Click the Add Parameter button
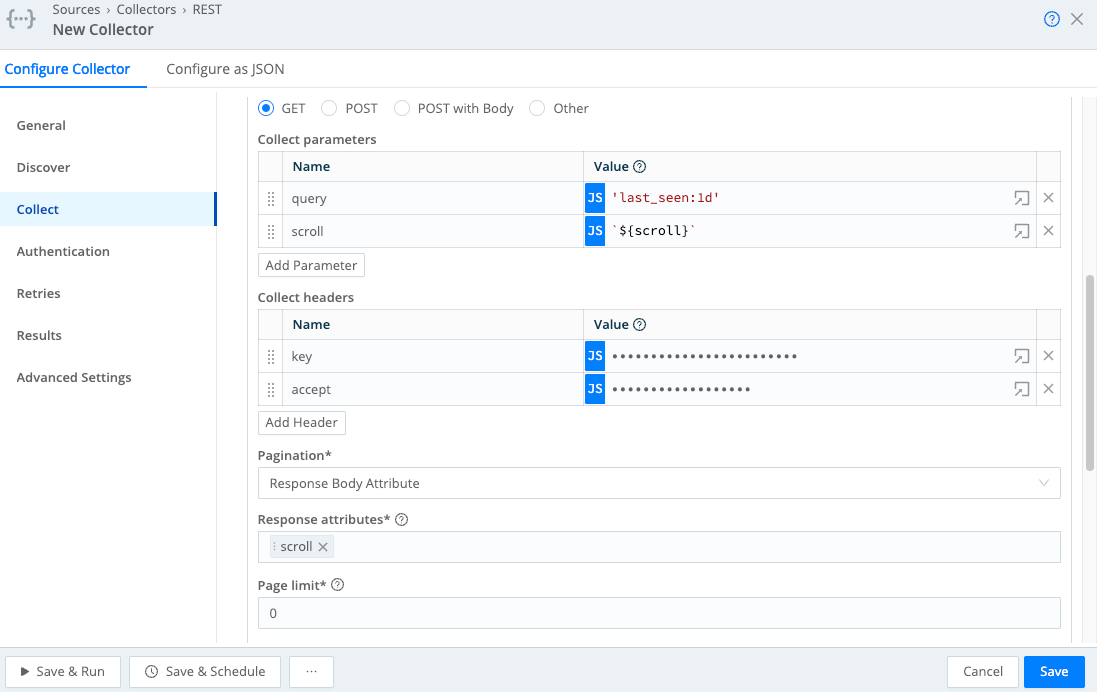Screen dimensions: 1097x692 (x=311, y=264)
